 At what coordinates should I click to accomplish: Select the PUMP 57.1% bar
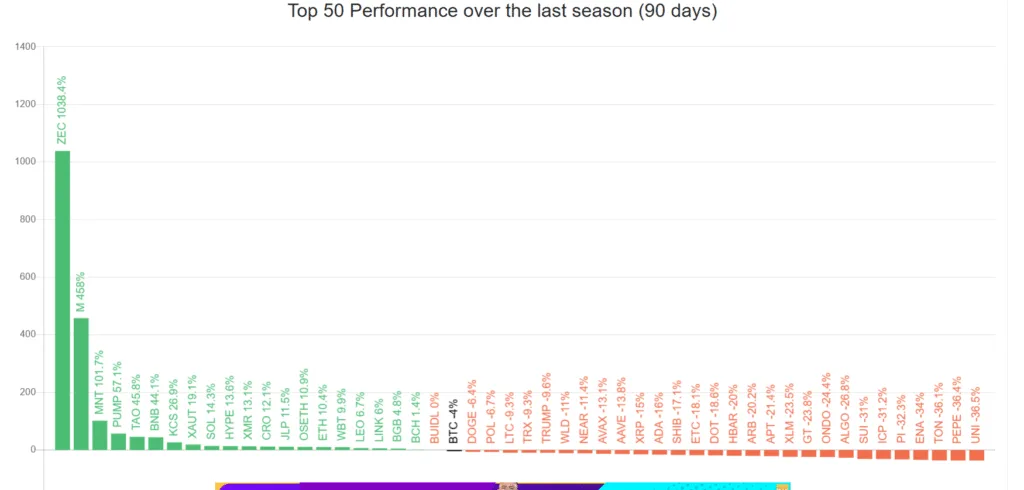pyautogui.click(x=118, y=441)
